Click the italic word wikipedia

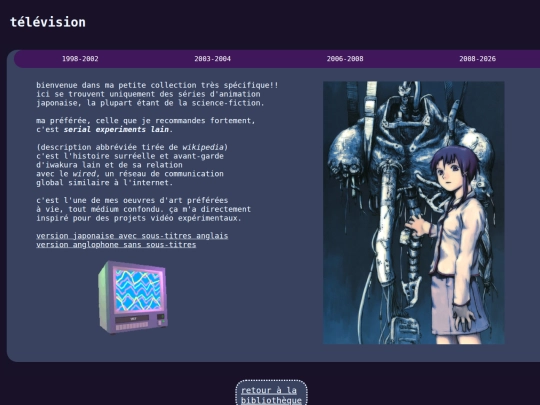203,147
